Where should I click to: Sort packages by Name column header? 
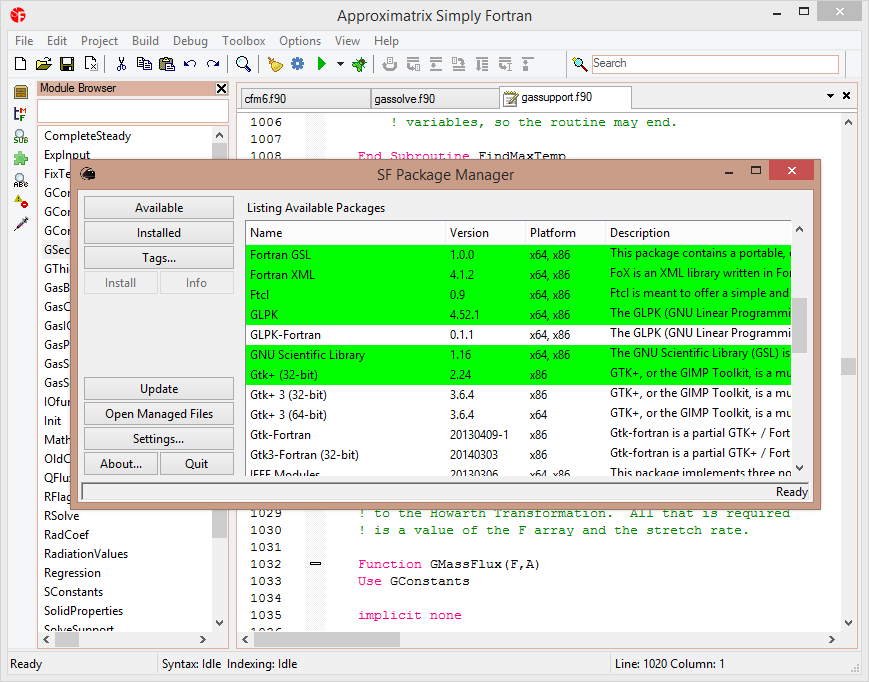pyautogui.click(x=346, y=233)
